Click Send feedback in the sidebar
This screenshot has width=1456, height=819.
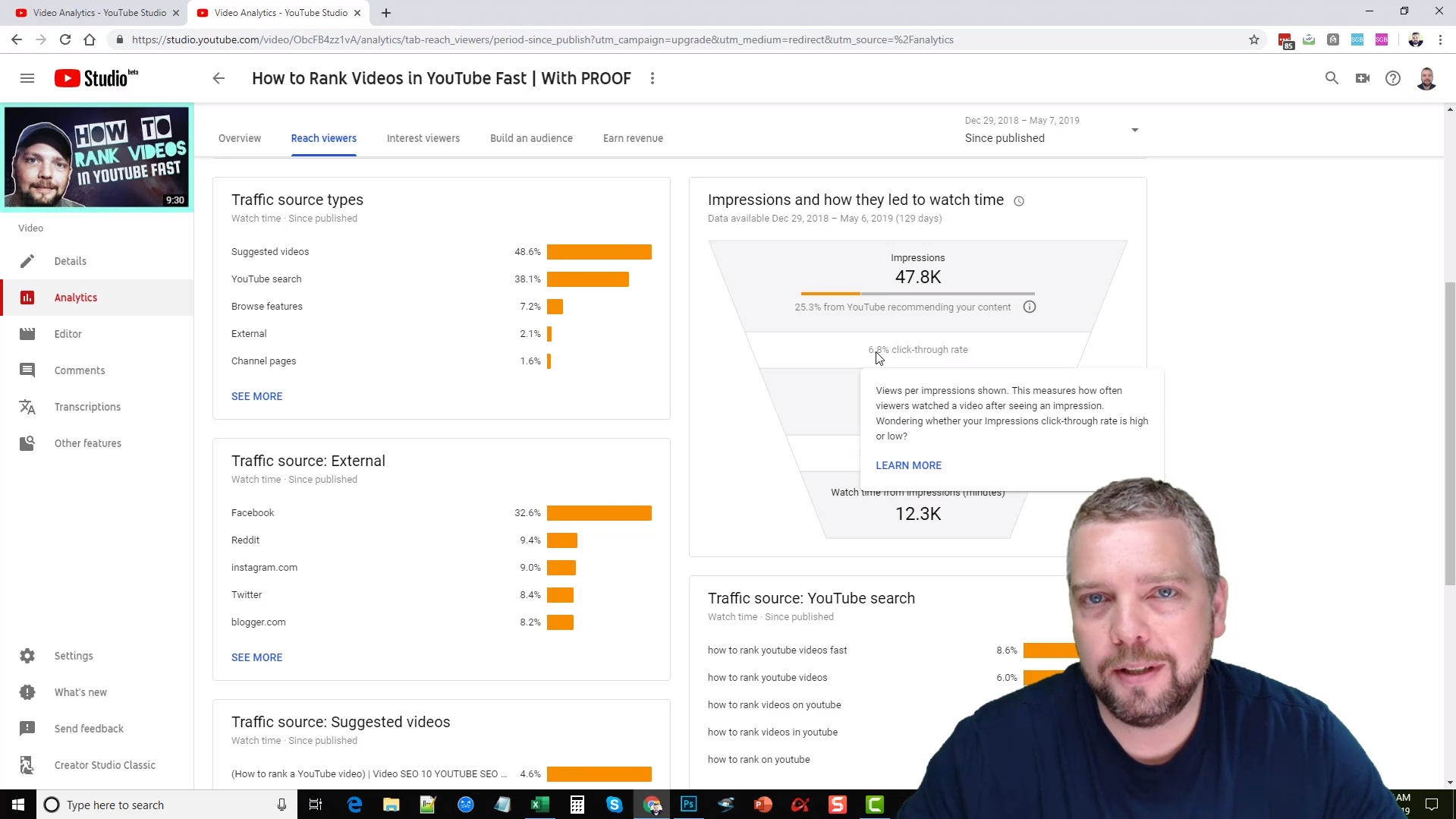97,729
